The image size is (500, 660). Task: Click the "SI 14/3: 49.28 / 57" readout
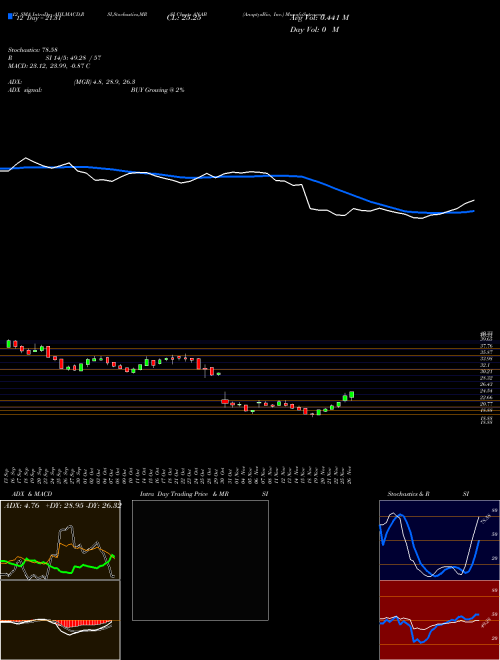tap(74, 58)
